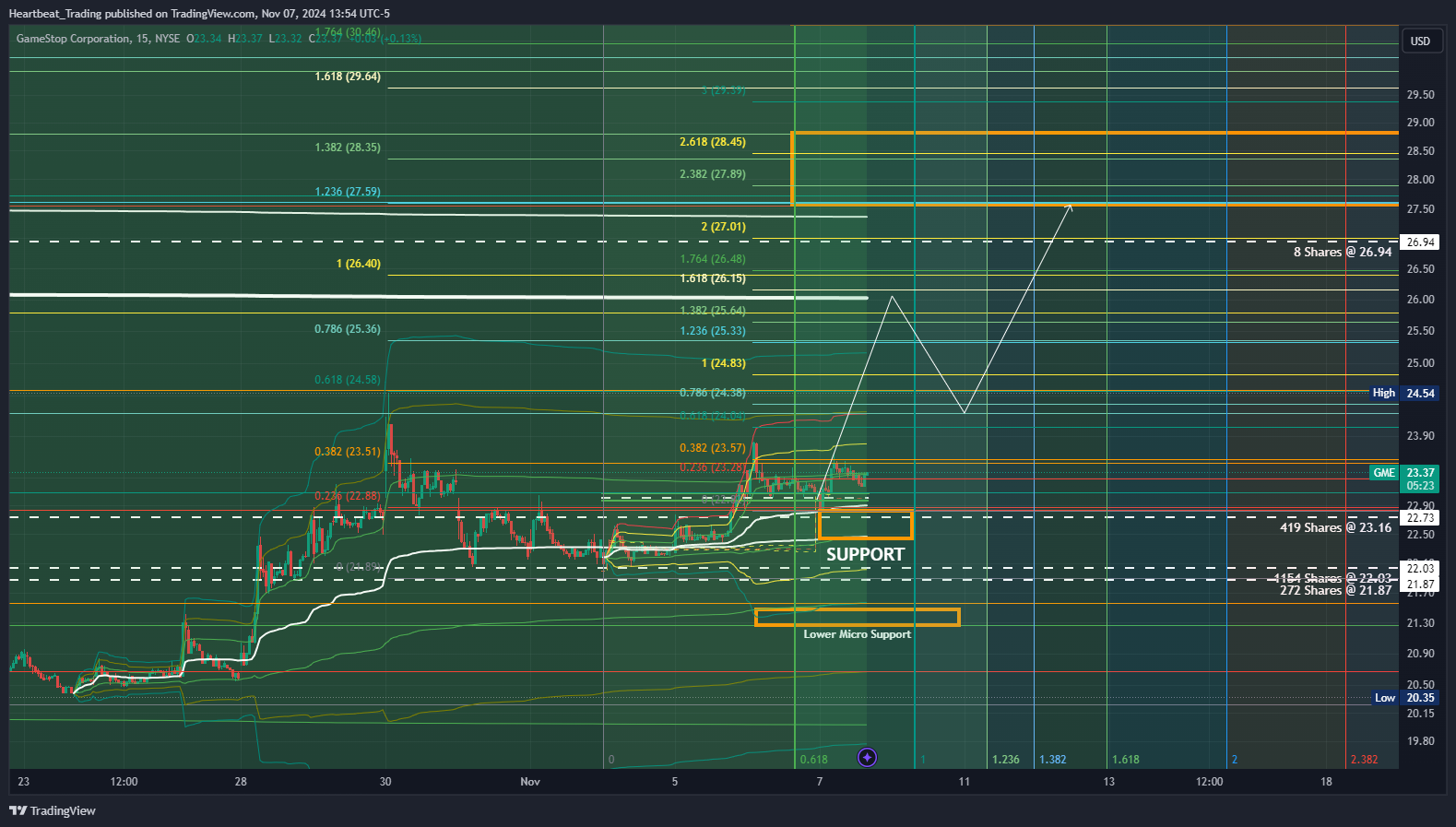Click the Heartbeat_Trading published header text

pos(199,13)
